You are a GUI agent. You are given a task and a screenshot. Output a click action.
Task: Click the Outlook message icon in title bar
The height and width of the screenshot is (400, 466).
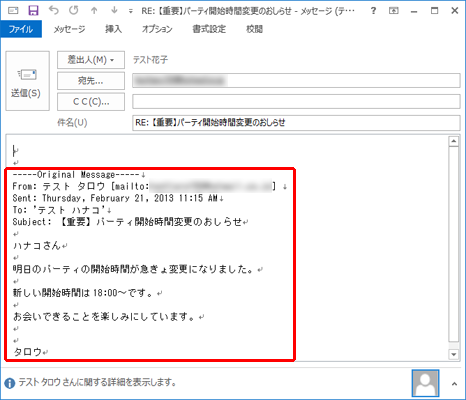(x=13, y=11)
